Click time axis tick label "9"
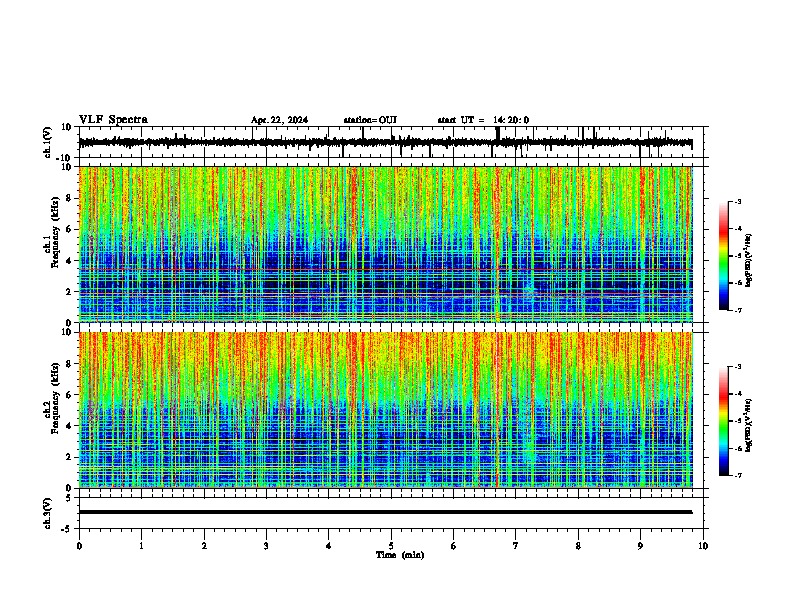The height and width of the screenshot is (612, 792). point(640,546)
